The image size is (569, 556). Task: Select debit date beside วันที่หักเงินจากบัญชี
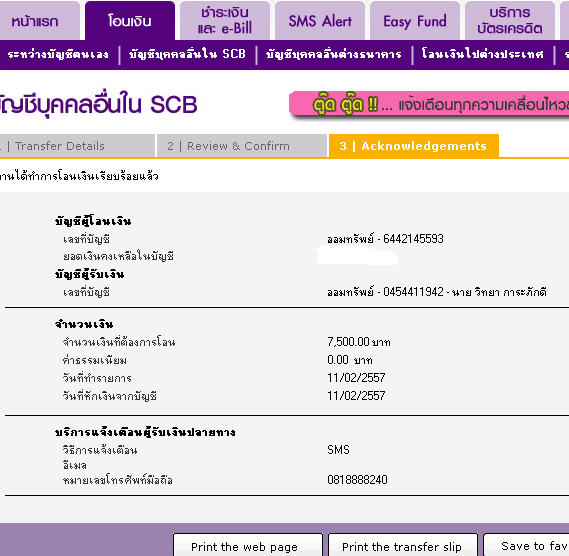(356, 396)
